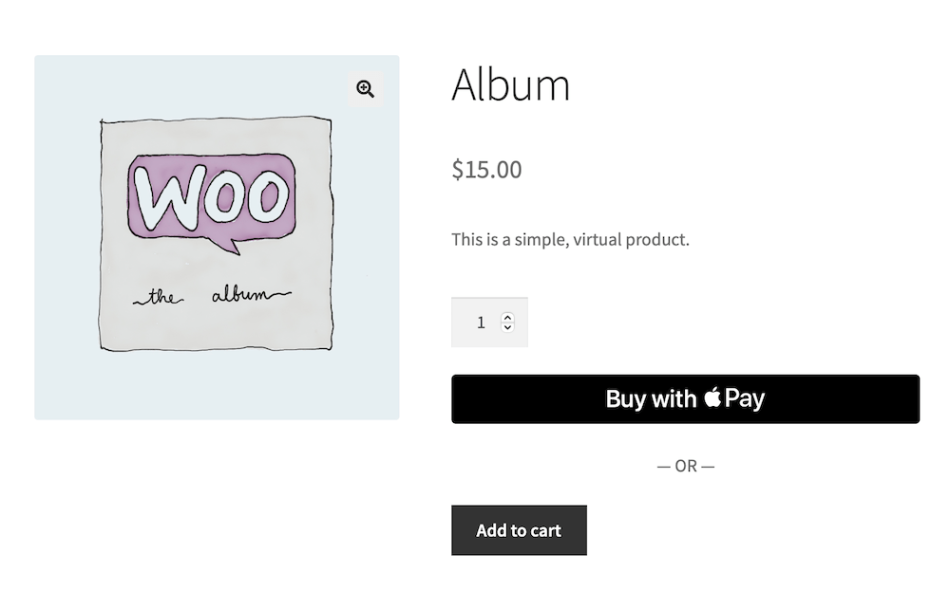950x590 pixels.
Task: Decrease quantity with the down arrow
Action: 508,327
